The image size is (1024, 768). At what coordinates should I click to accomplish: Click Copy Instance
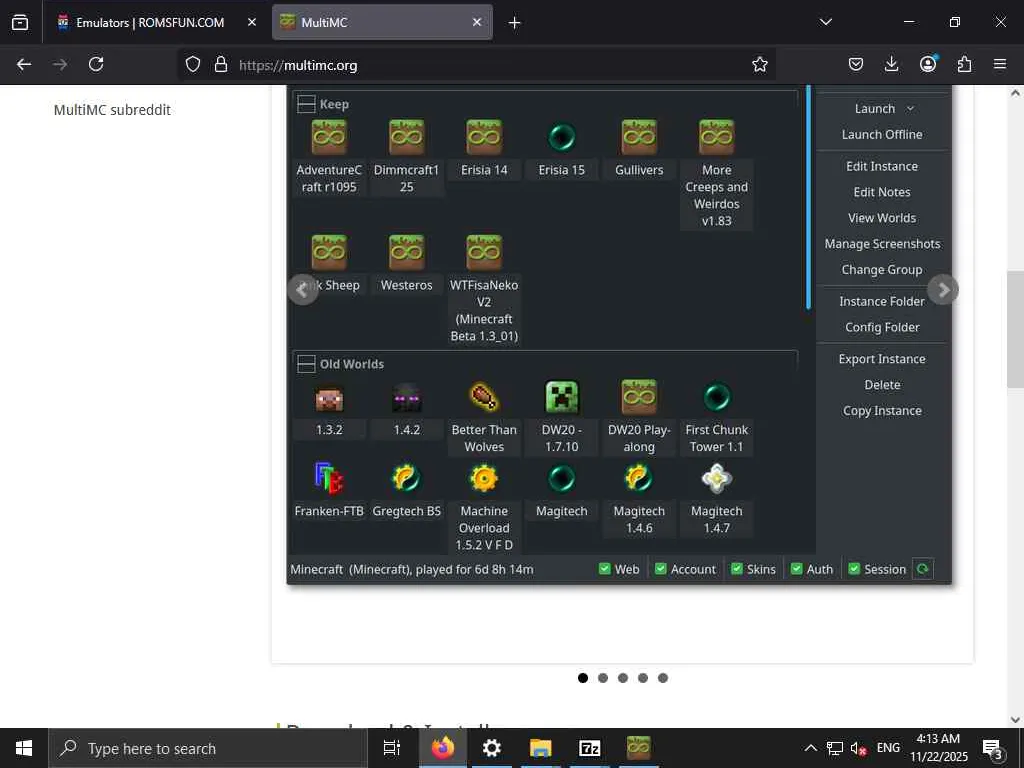pos(882,411)
